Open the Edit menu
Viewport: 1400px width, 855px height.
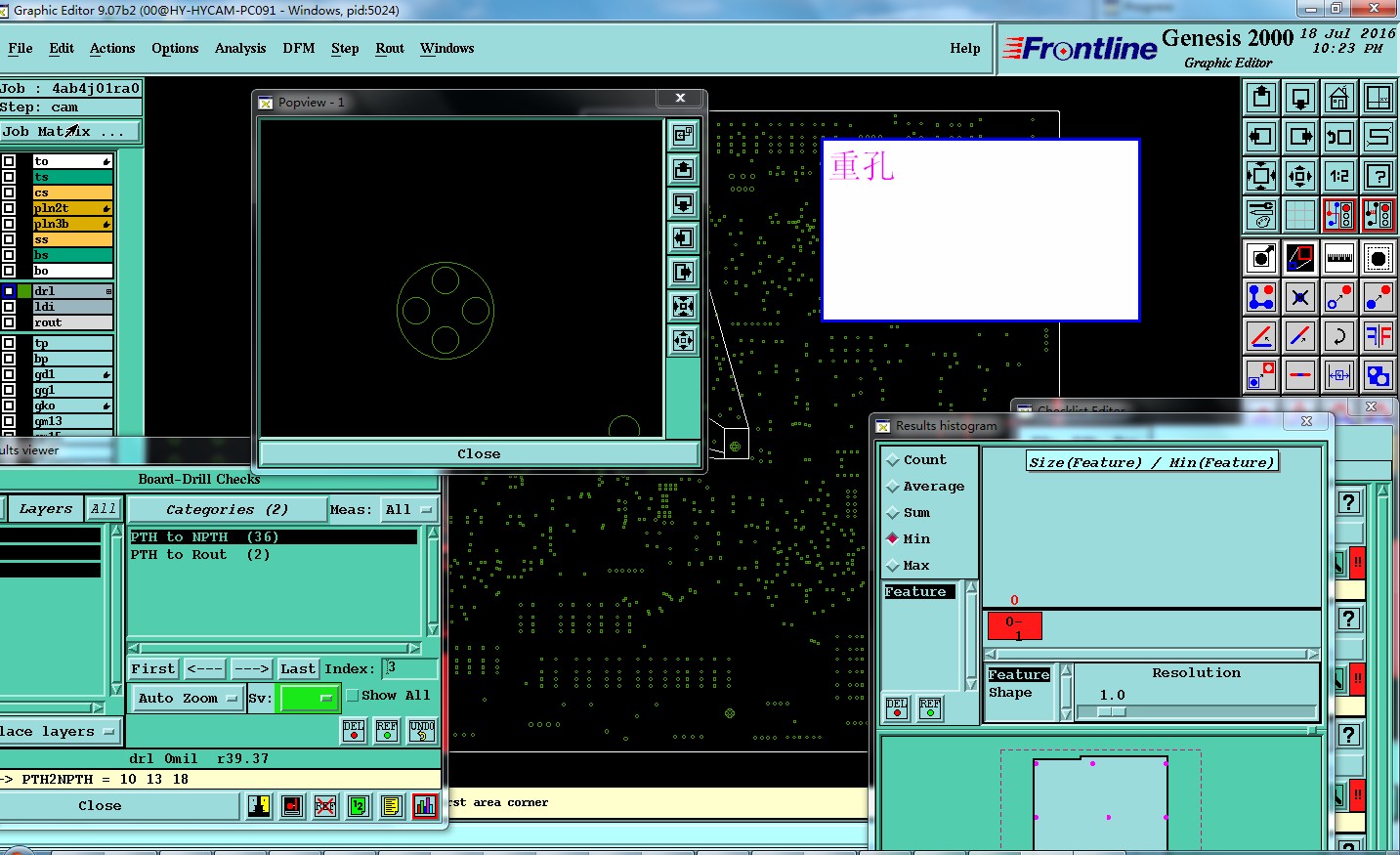tap(62, 48)
